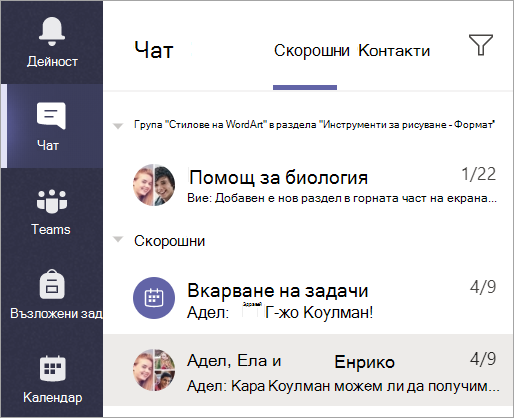Click the Вкарване на задачи calendar avatar
The width and height of the screenshot is (514, 418).
tap(154, 298)
